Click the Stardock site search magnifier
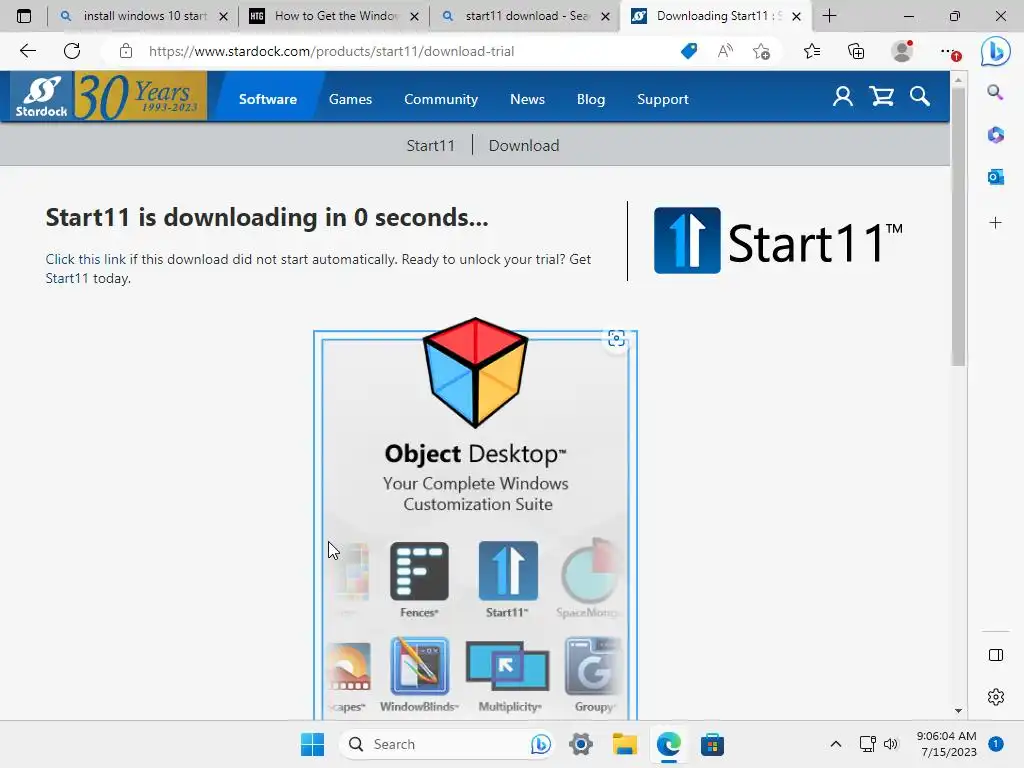Viewport: 1024px width, 768px height. pos(920,97)
